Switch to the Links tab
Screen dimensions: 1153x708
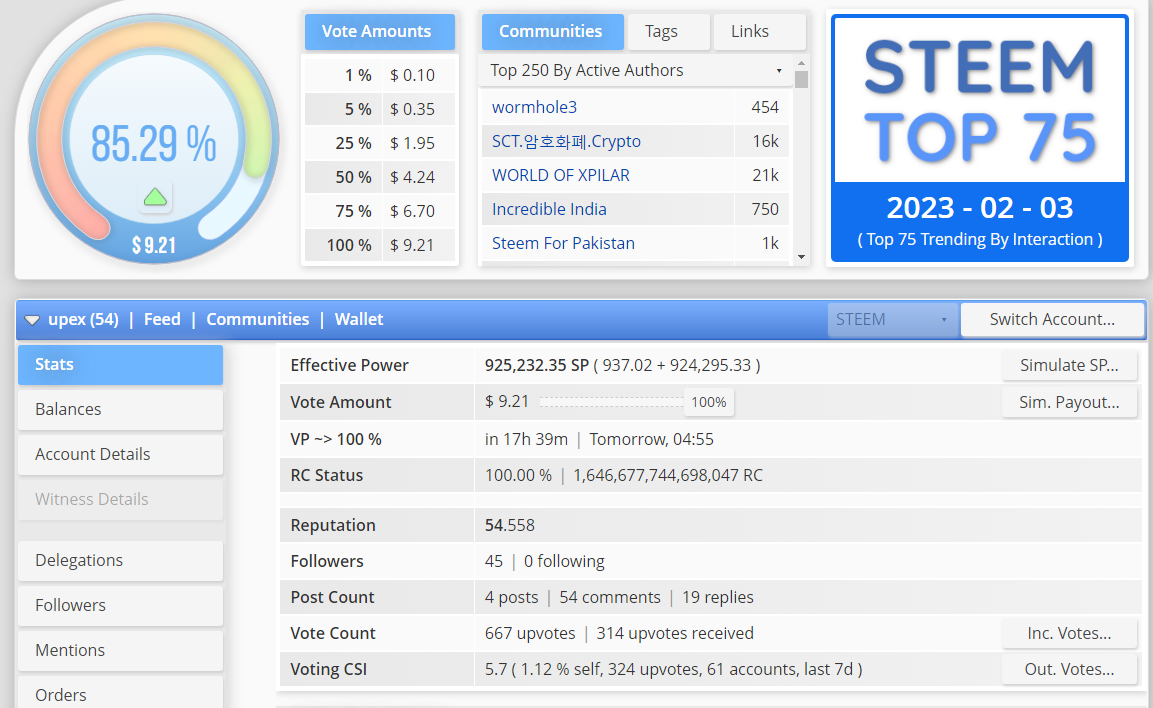tap(759, 32)
